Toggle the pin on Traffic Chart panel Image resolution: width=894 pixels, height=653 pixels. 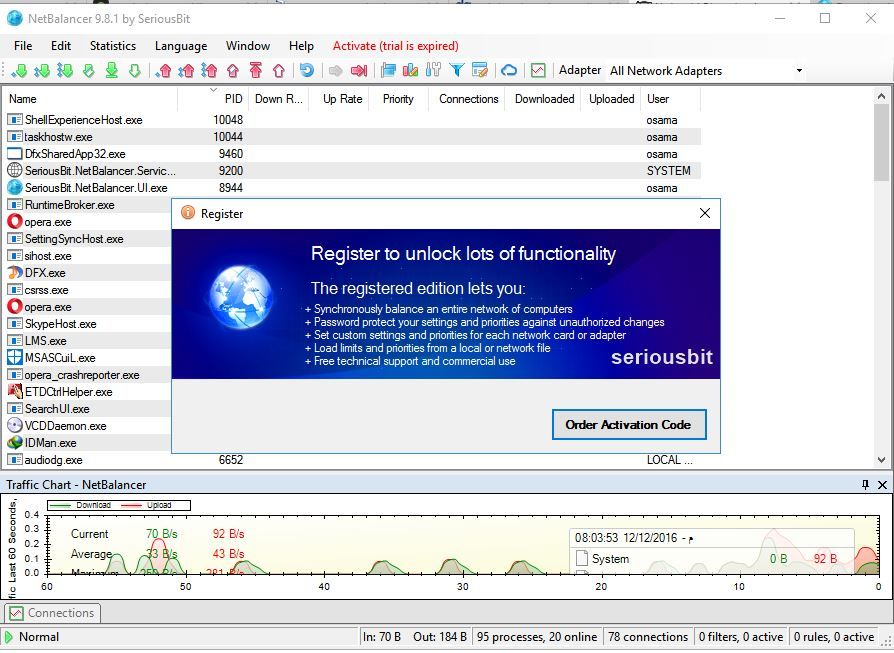tap(865, 485)
